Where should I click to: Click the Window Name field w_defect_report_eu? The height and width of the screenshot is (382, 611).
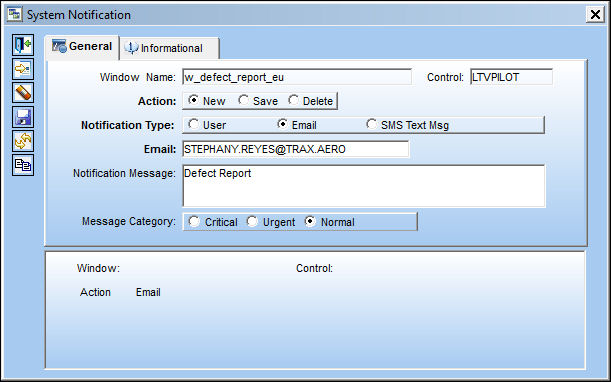click(297, 77)
